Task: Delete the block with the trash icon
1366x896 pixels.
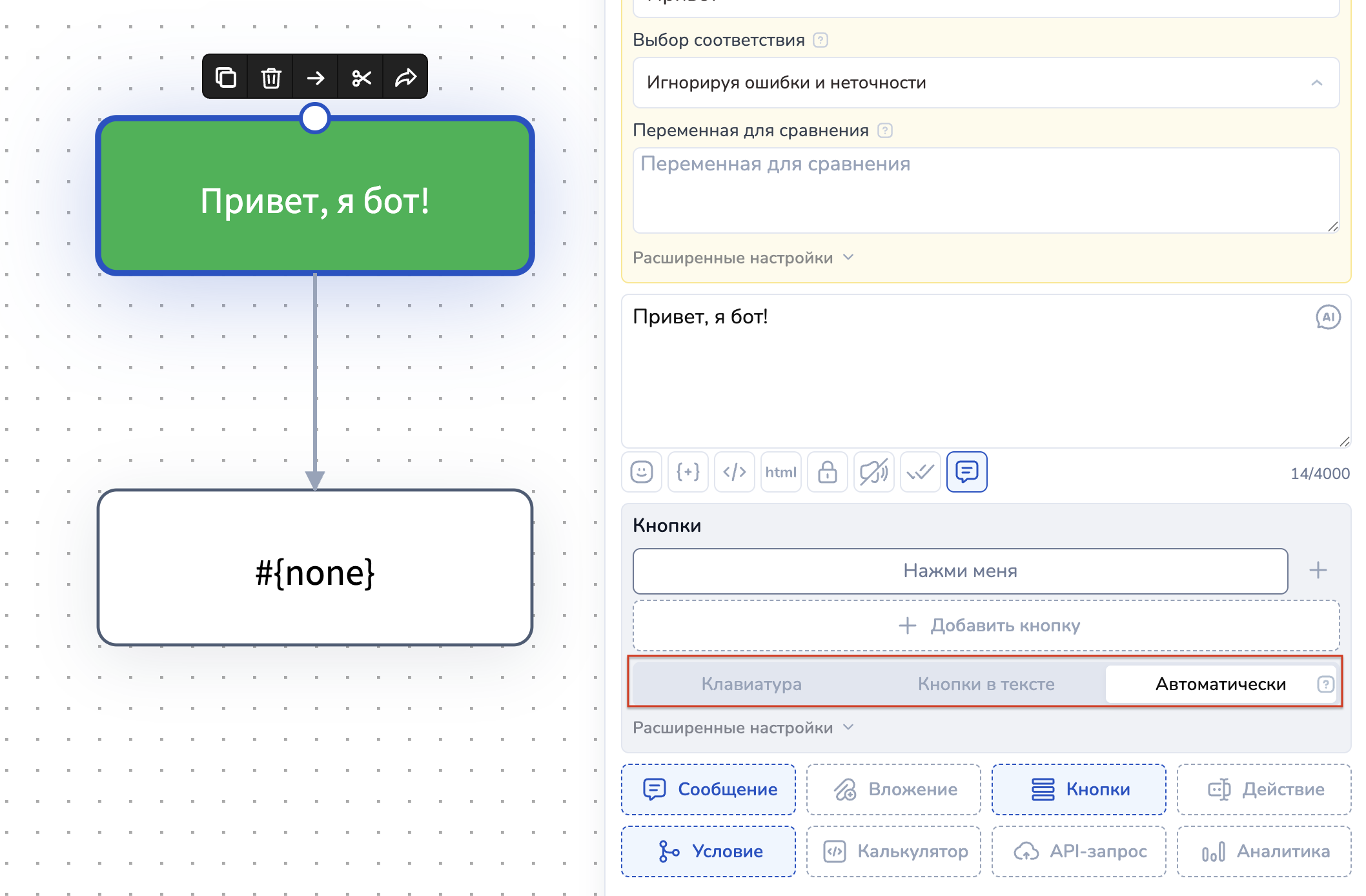Action: [270, 77]
